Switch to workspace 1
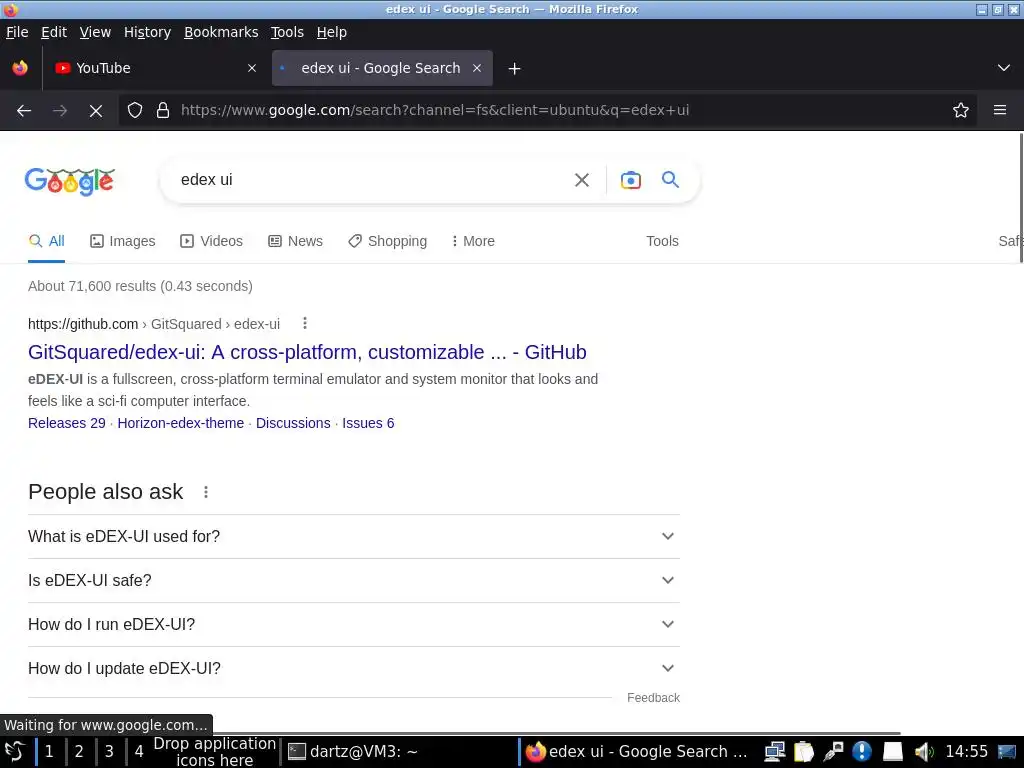1024x768 pixels. coord(49,752)
